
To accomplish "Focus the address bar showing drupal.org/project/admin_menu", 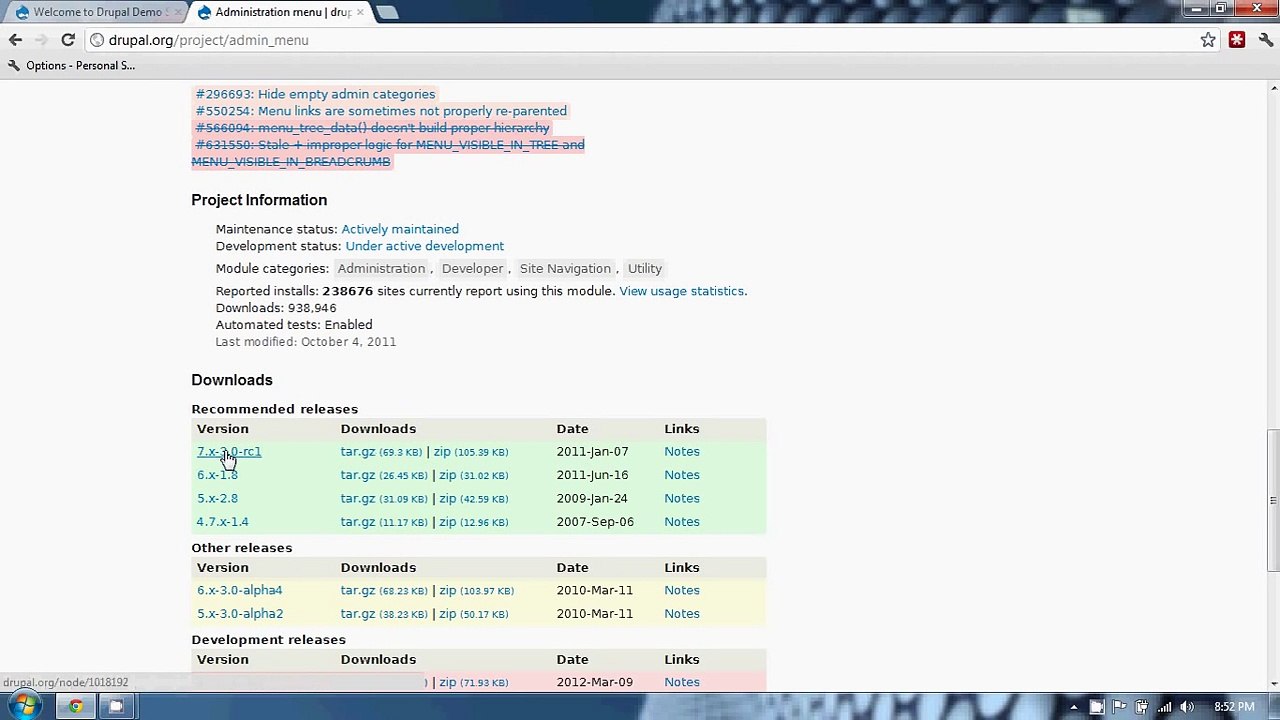I will tap(640, 40).
